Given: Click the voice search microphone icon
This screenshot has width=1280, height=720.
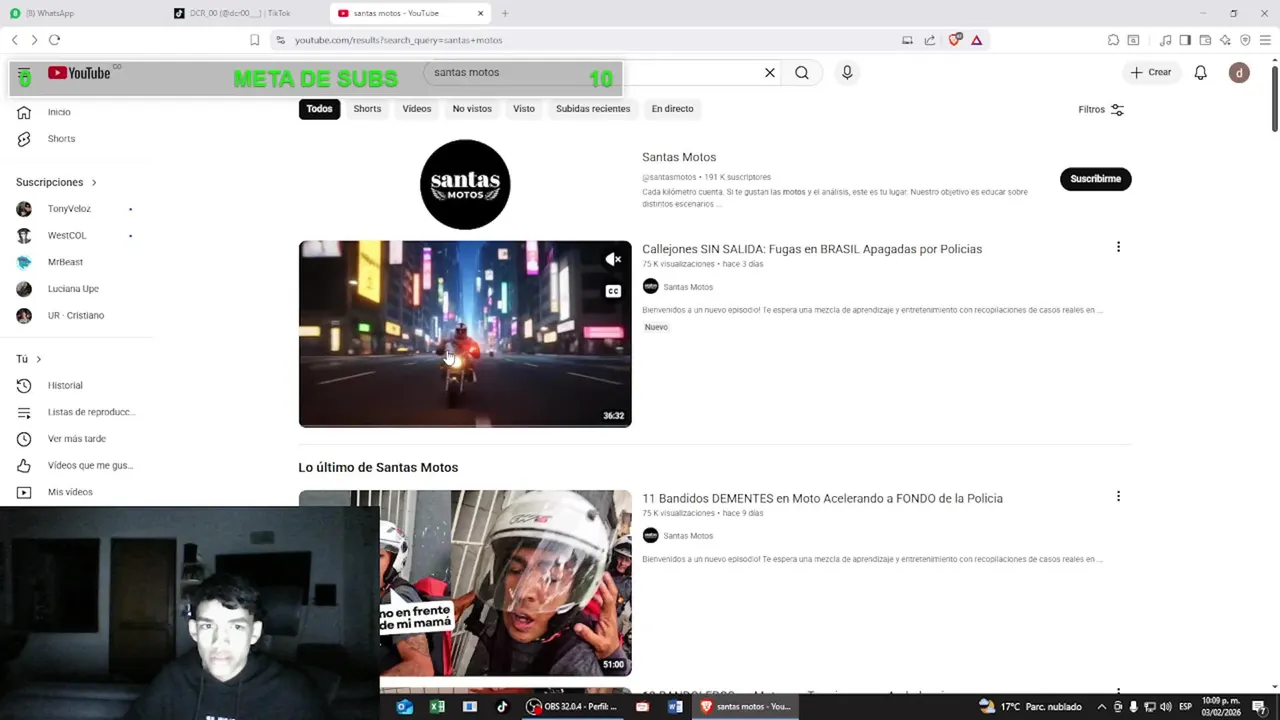Looking at the screenshot, I should pyautogui.click(x=847, y=73).
